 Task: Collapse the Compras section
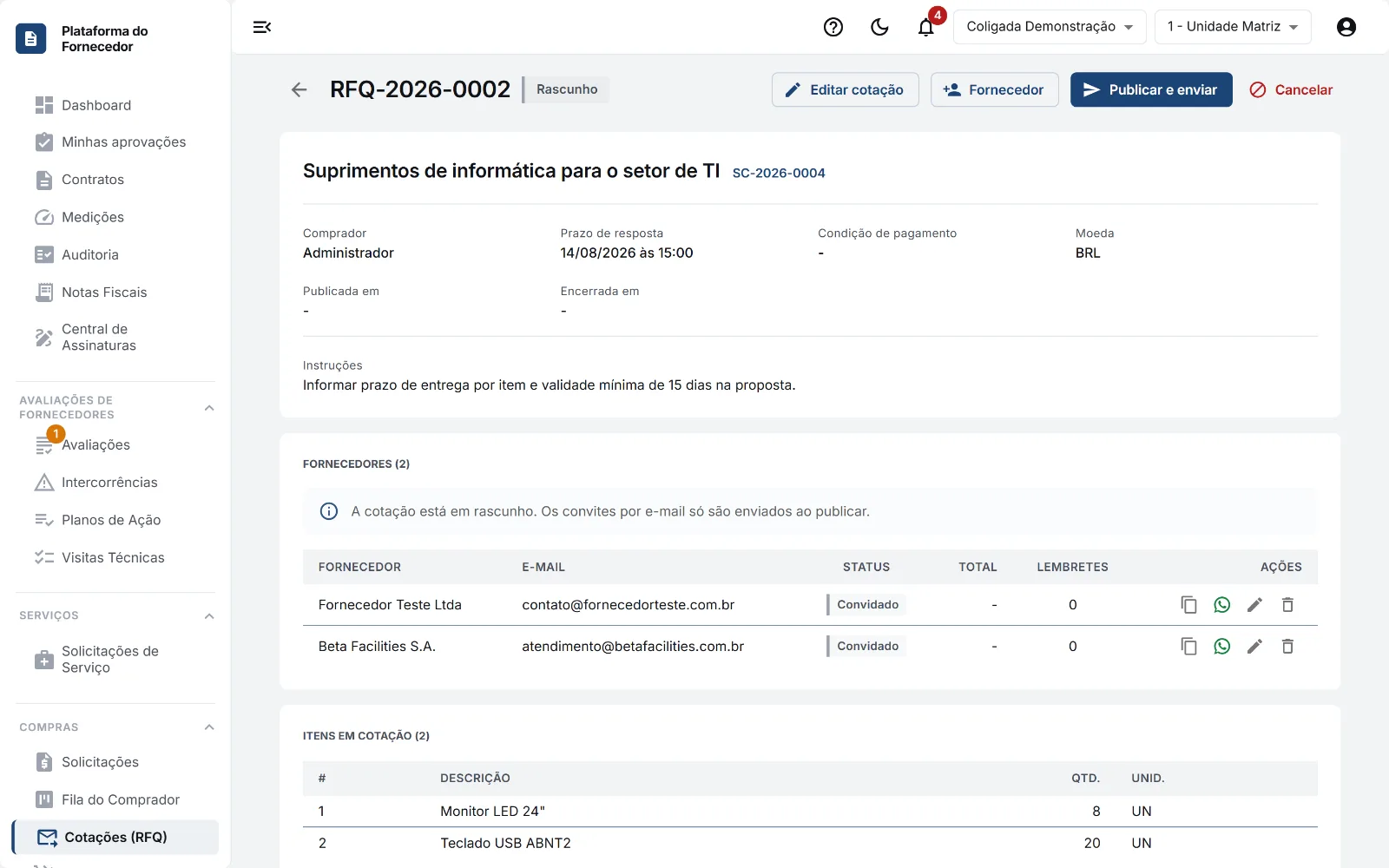click(x=209, y=727)
